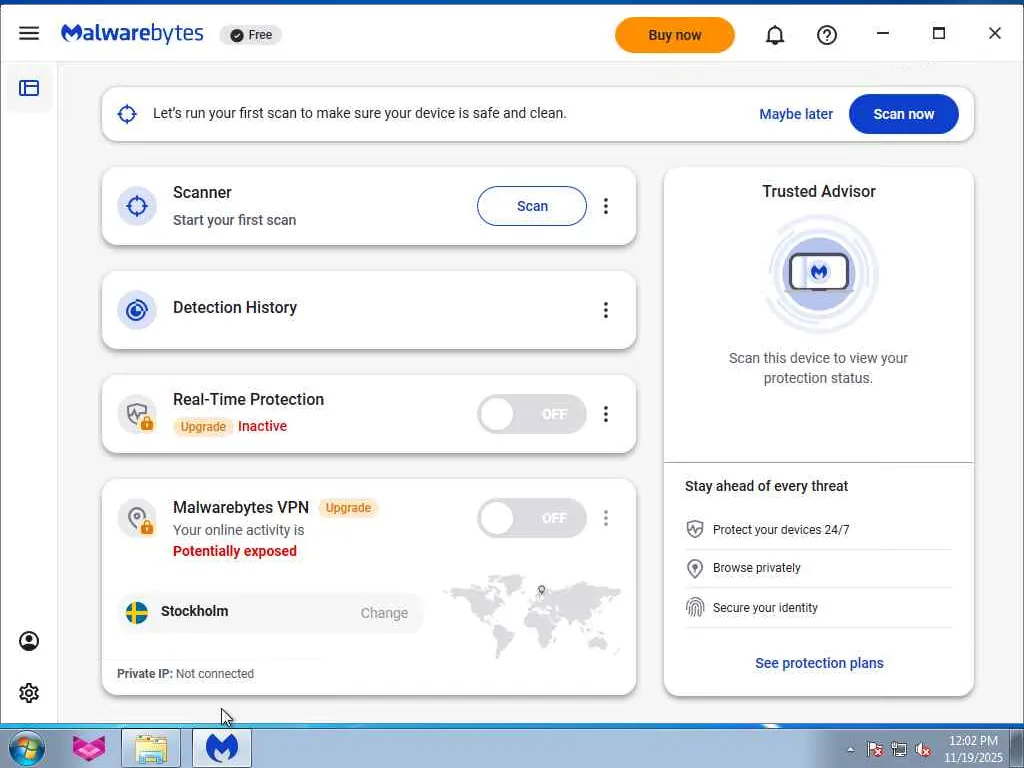Open the Windows Start button

(x=27, y=748)
